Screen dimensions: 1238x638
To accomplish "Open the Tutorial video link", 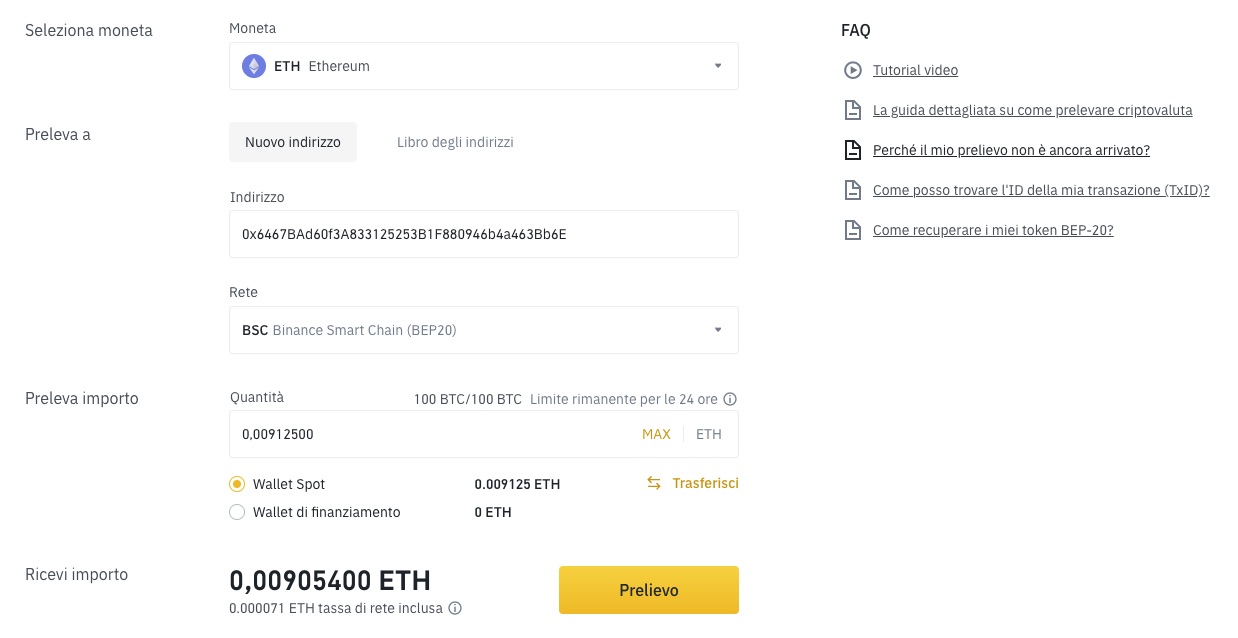I will (x=915, y=70).
